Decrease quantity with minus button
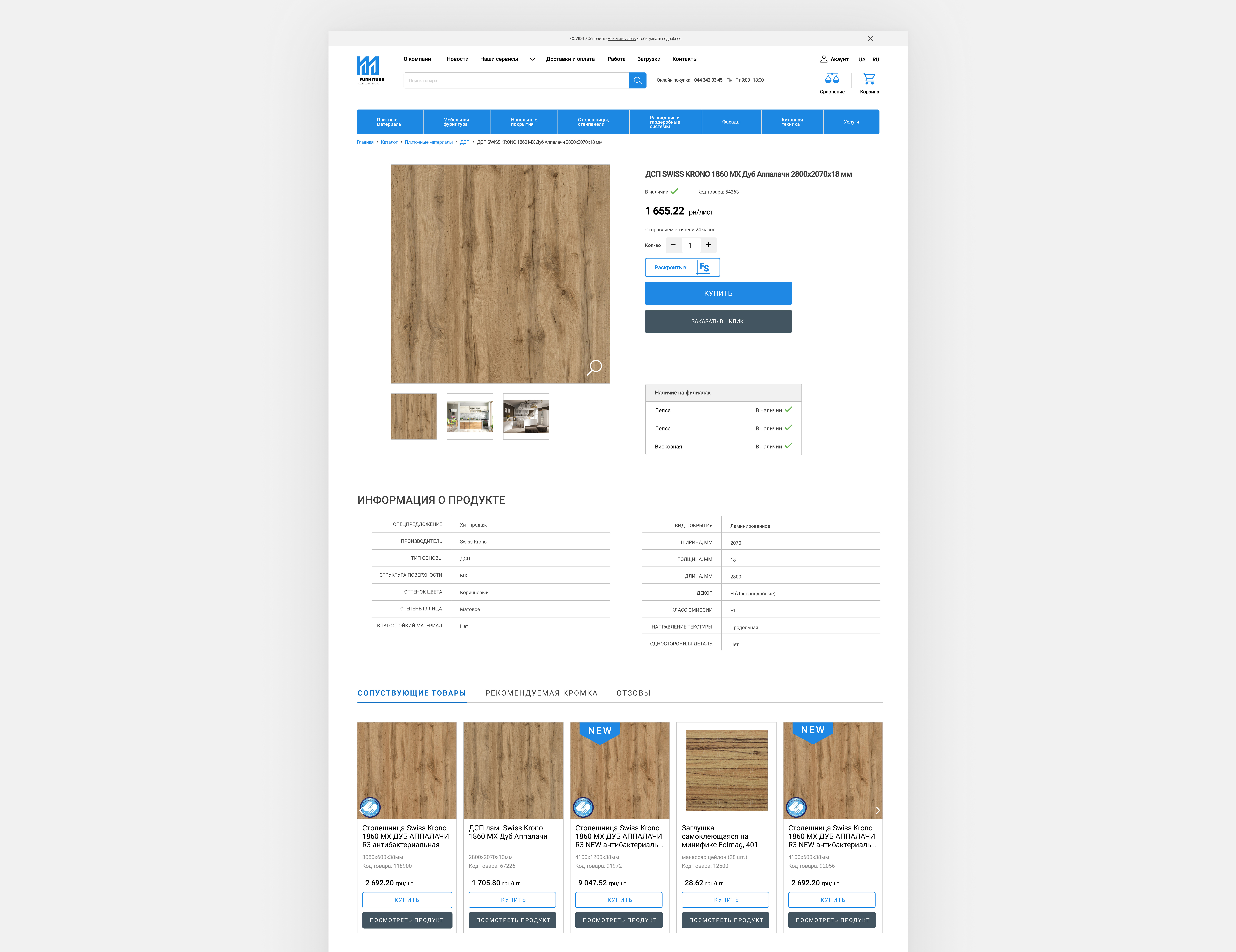The width and height of the screenshot is (1236, 952). tap(673, 245)
